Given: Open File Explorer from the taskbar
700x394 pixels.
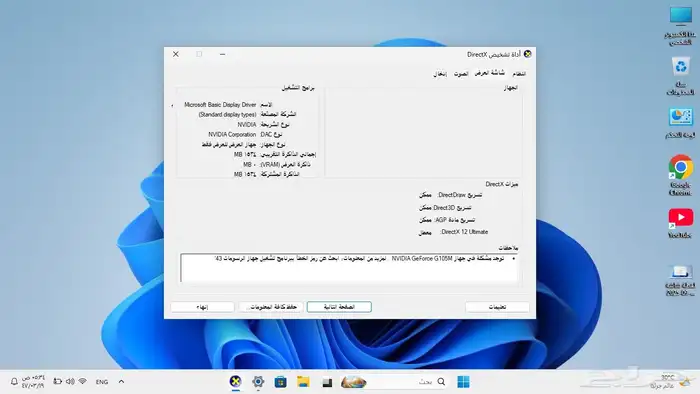Looking at the screenshot, I should (304, 382).
